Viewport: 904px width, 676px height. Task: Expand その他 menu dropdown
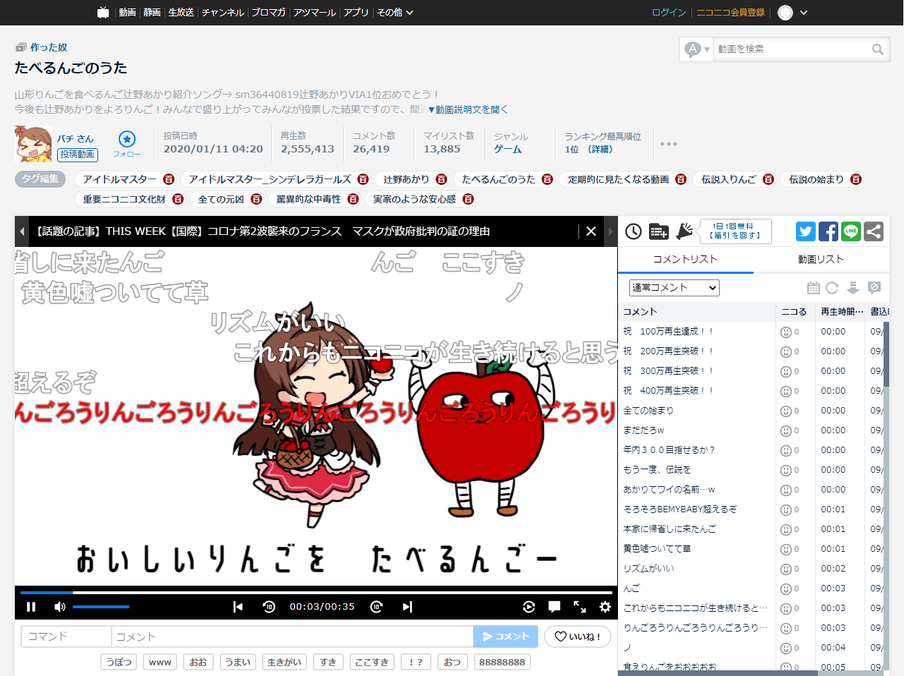(395, 13)
